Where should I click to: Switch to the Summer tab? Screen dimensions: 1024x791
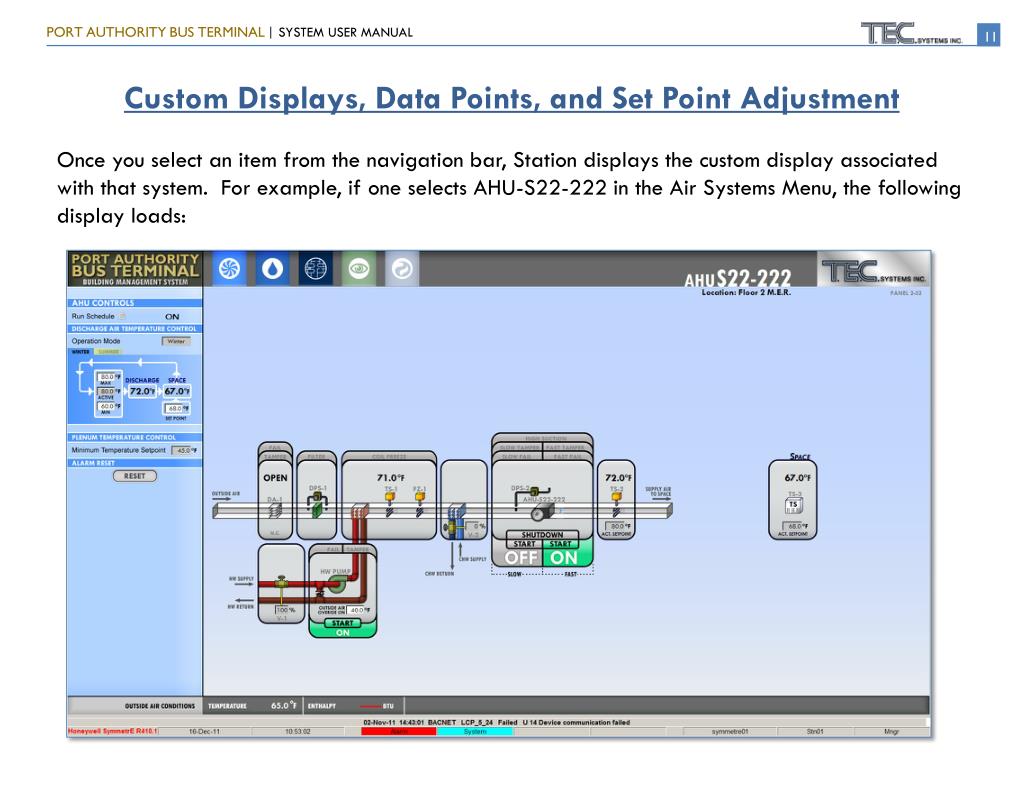(107, 351)
